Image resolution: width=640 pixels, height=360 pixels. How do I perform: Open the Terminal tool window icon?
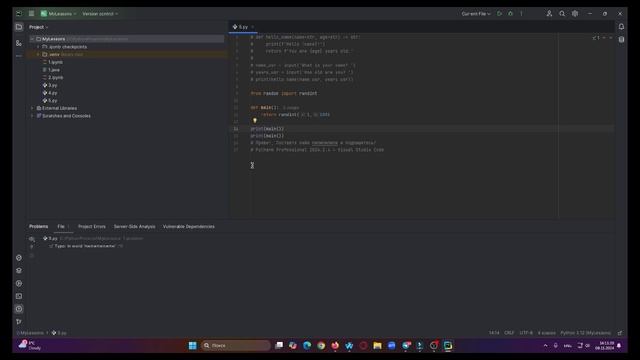[x=19, y=296]
